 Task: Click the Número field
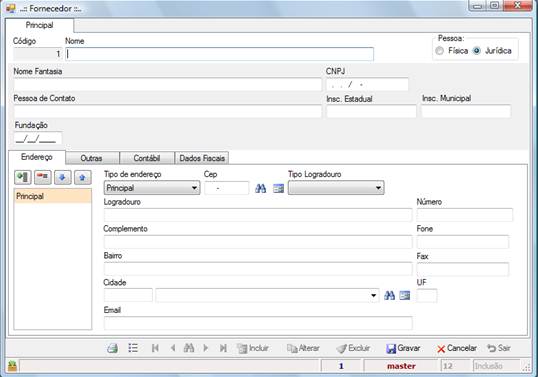[x=465, y=215]
